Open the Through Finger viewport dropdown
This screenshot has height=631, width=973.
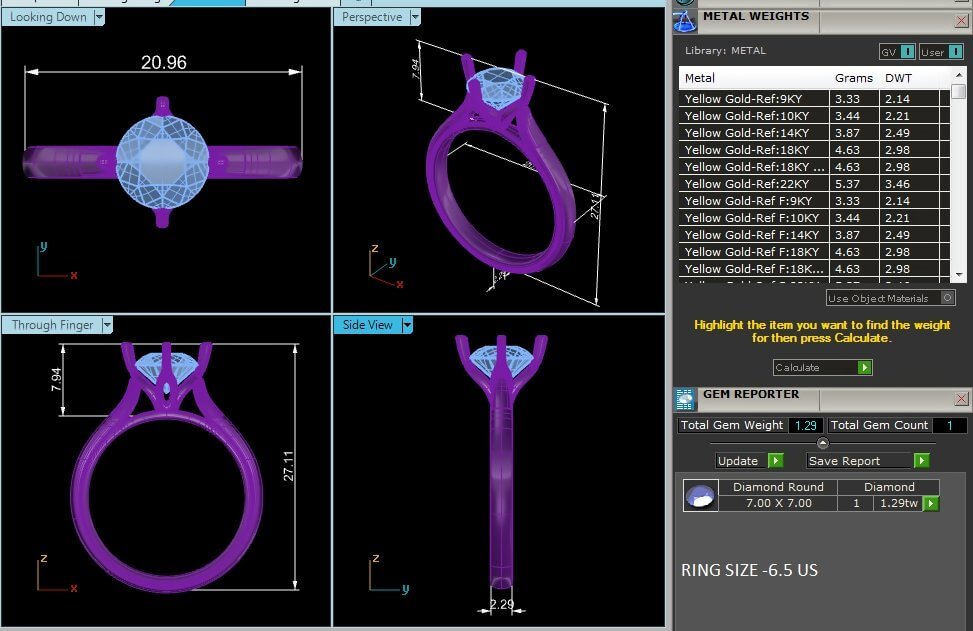pyautogui.click(x=107, y=325)
